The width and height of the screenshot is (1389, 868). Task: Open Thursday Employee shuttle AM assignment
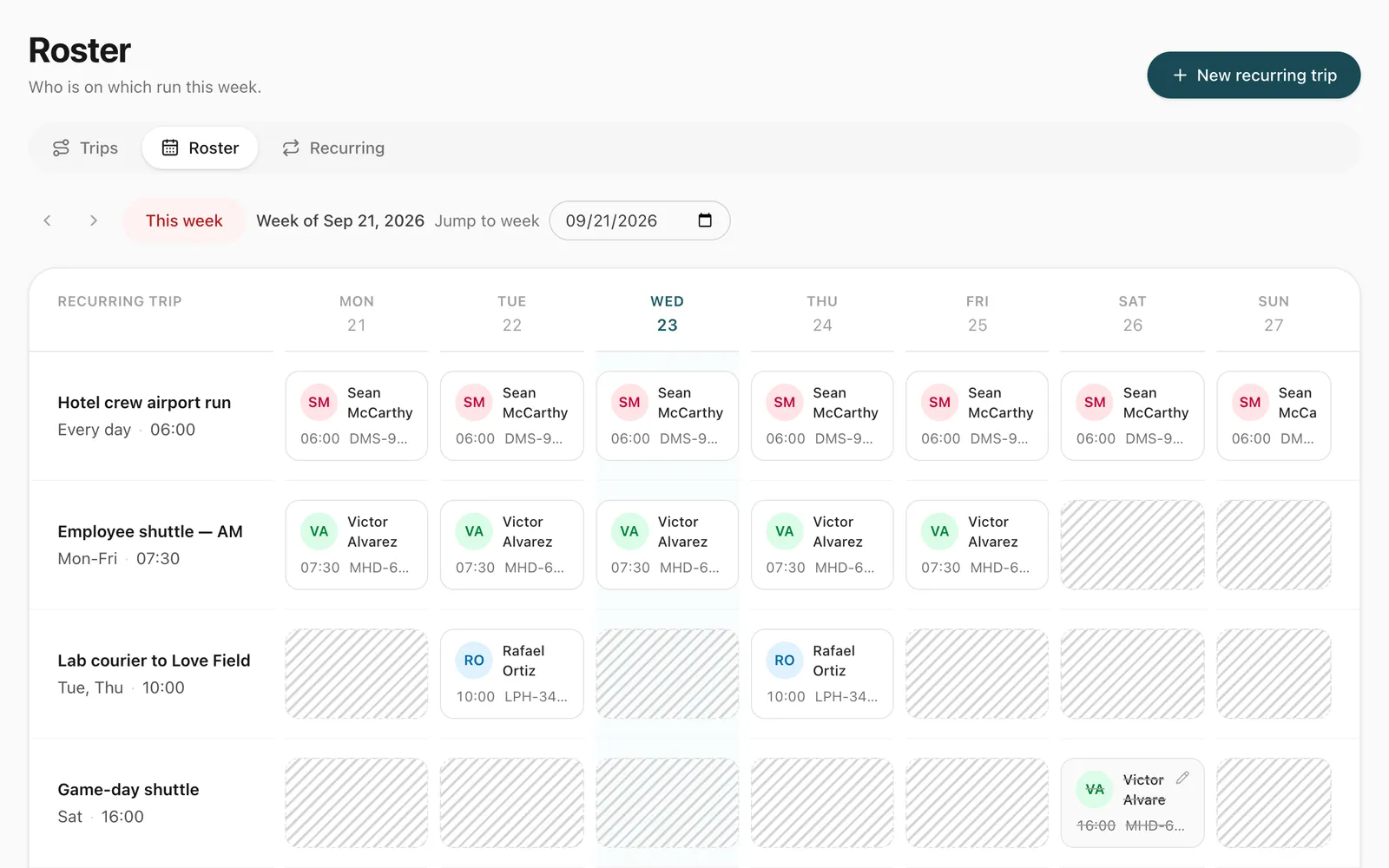(822, 545)
